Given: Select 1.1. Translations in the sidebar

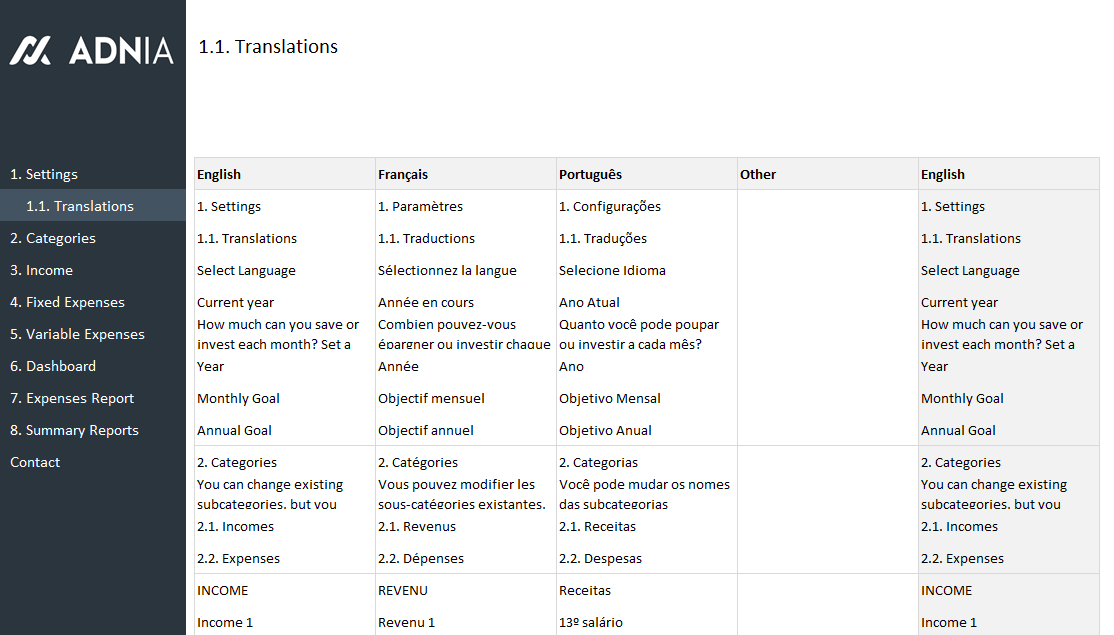Looking at the screenshot, I should point(80,206).
